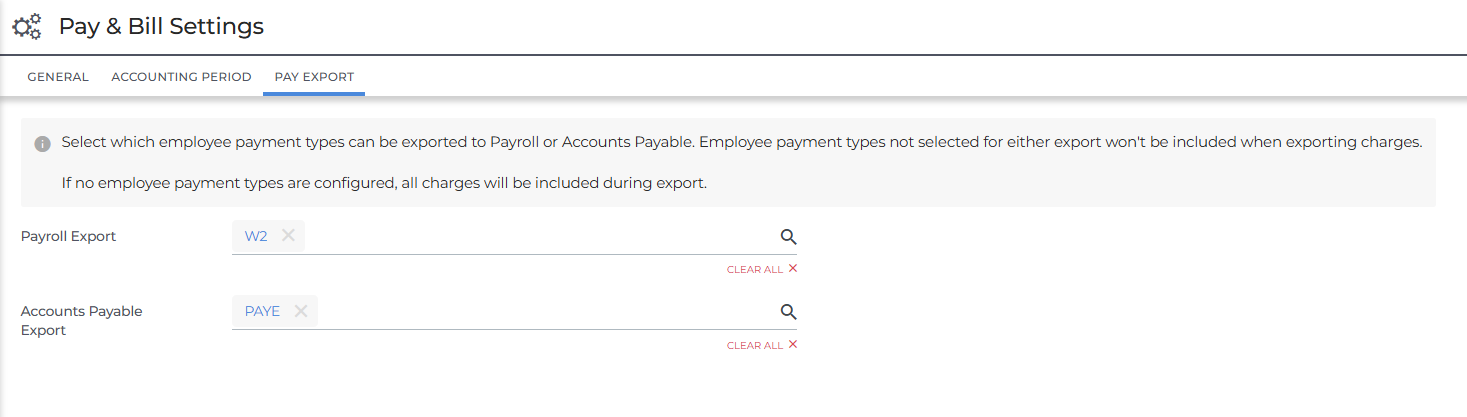Click red X icon beside Accounts Payable Clear All

click(793, 345)
